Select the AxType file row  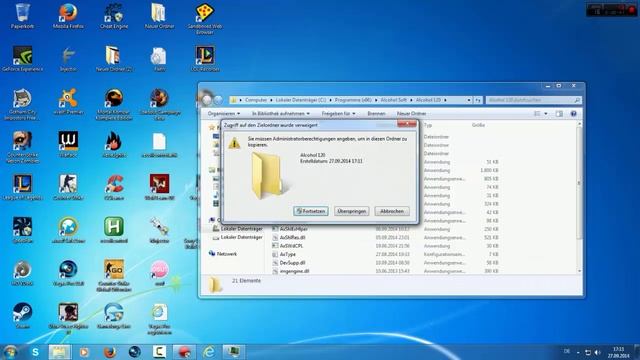click(384, 254)
